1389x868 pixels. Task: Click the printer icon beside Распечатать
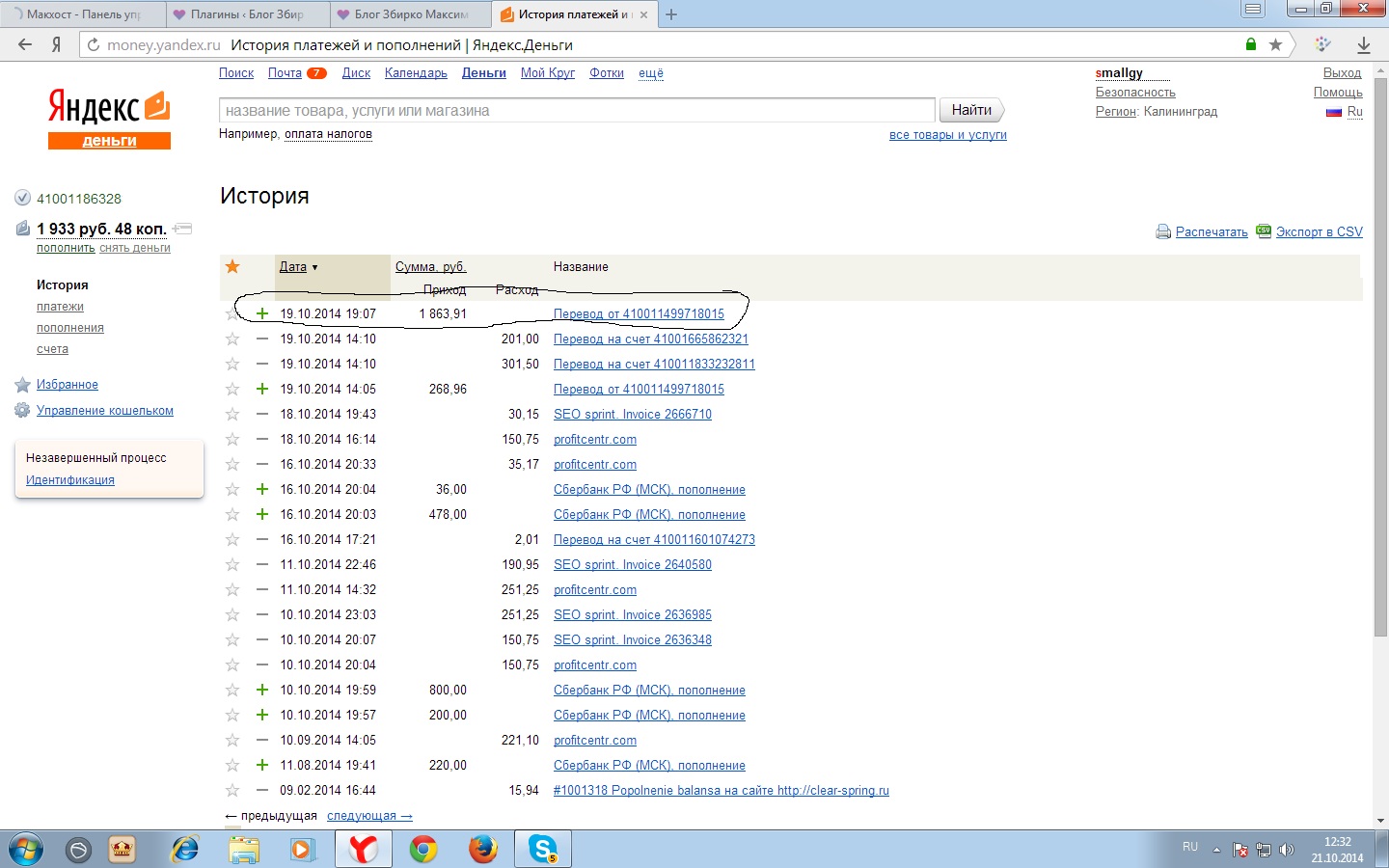pos(1163,231)
